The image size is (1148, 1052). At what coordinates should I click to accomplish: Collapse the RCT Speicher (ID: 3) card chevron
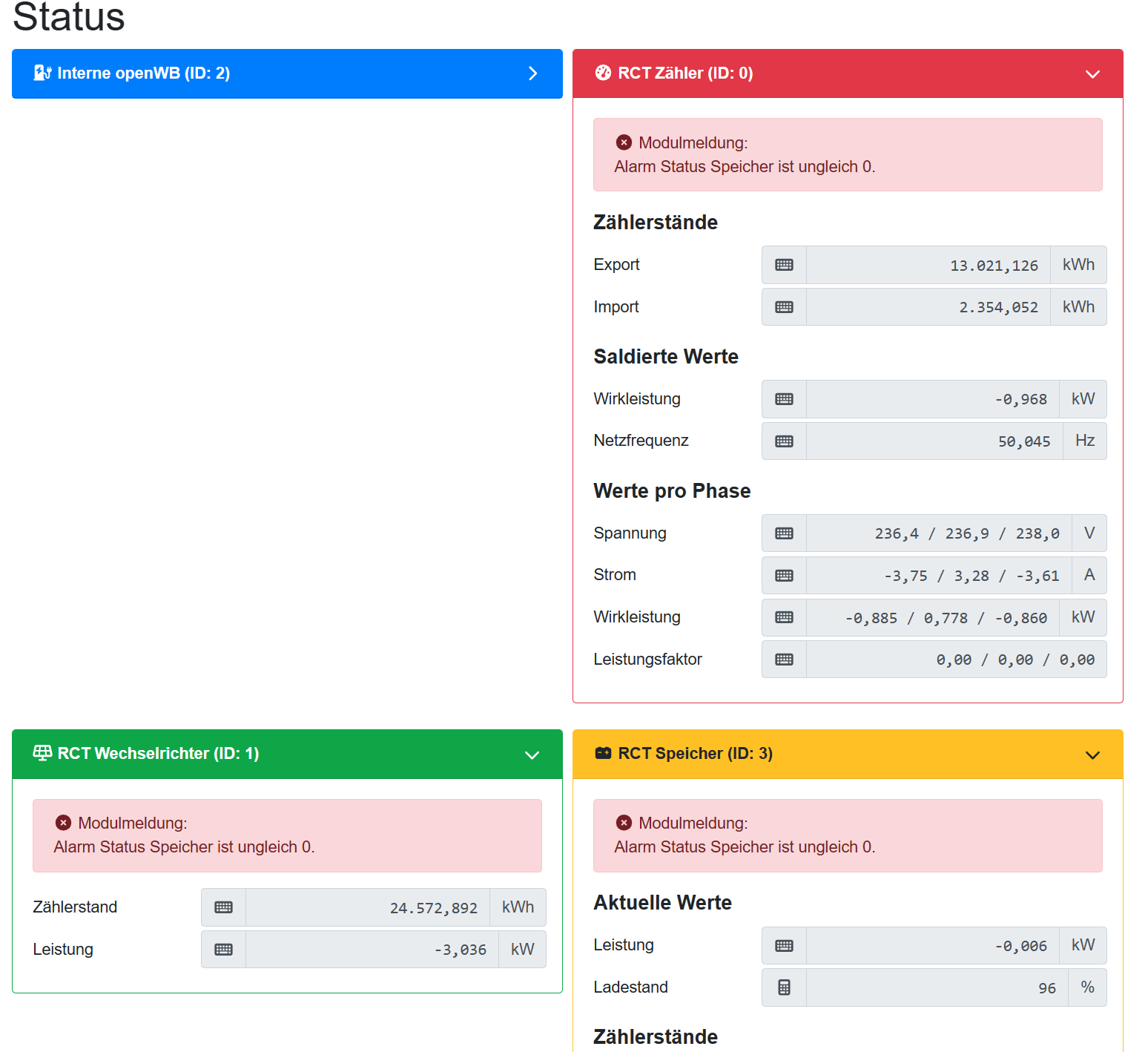1092,755
